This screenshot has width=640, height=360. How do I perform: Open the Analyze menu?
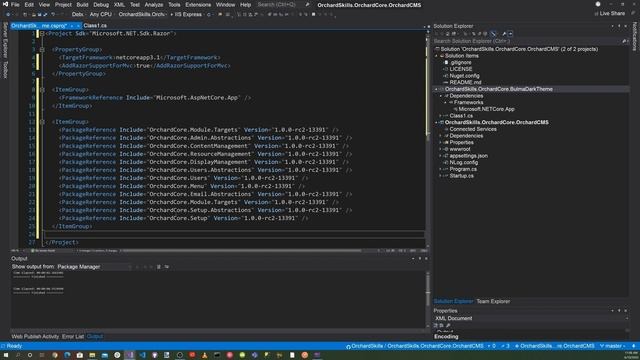pyautogui.click(x=154, y=5)
